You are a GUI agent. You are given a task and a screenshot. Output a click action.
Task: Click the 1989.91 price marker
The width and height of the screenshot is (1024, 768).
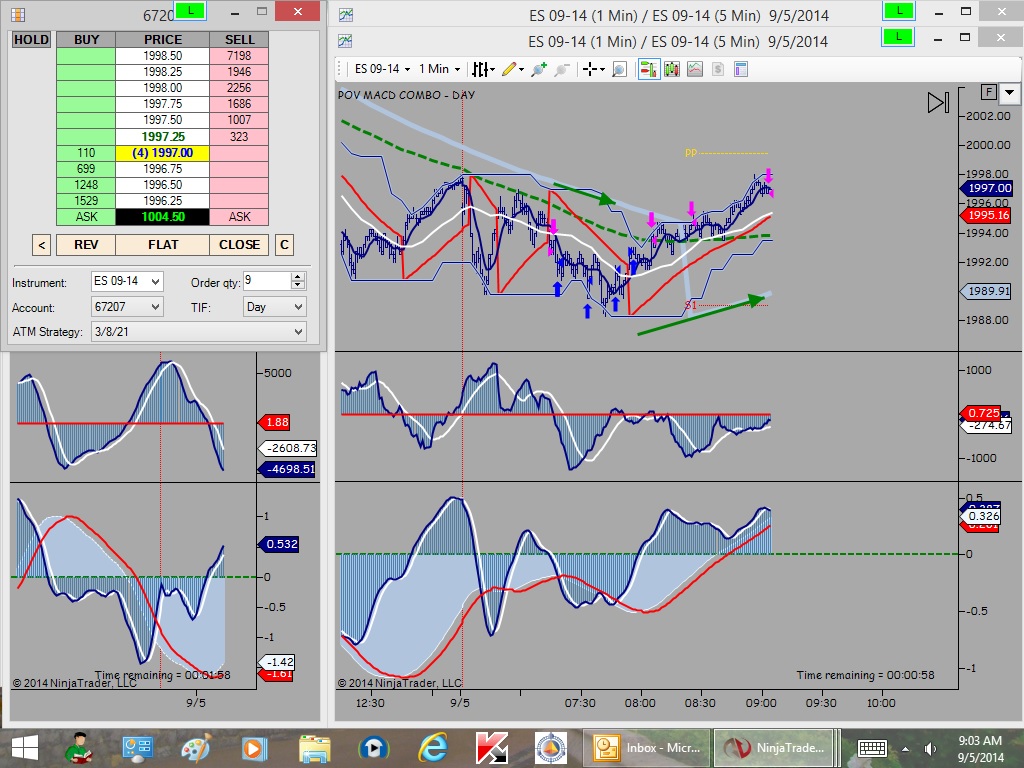(985, 291)
